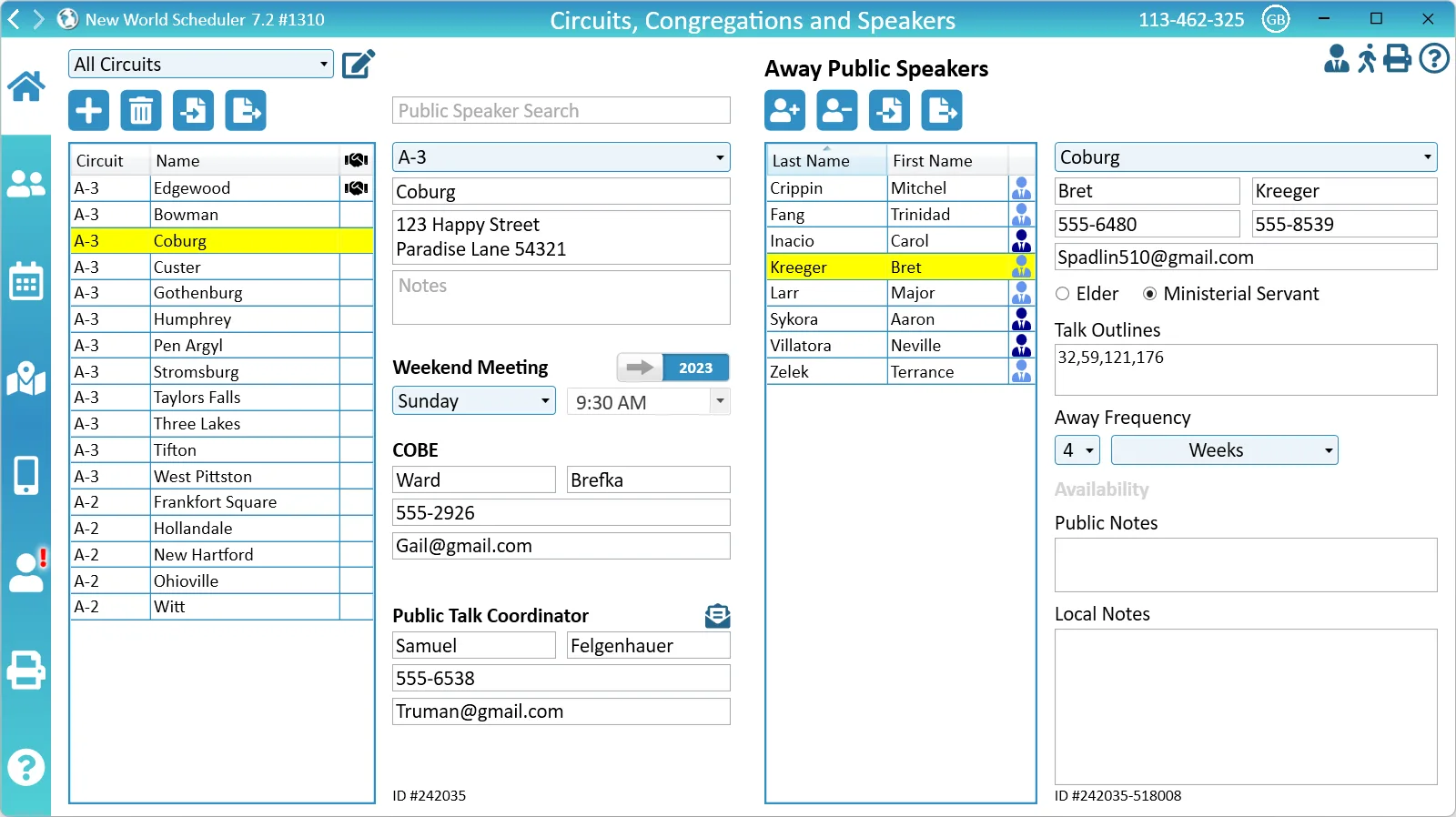Select speaker Sykora in the list
1456x817 pixels.
pyautogui.click(x=794, y=319)
